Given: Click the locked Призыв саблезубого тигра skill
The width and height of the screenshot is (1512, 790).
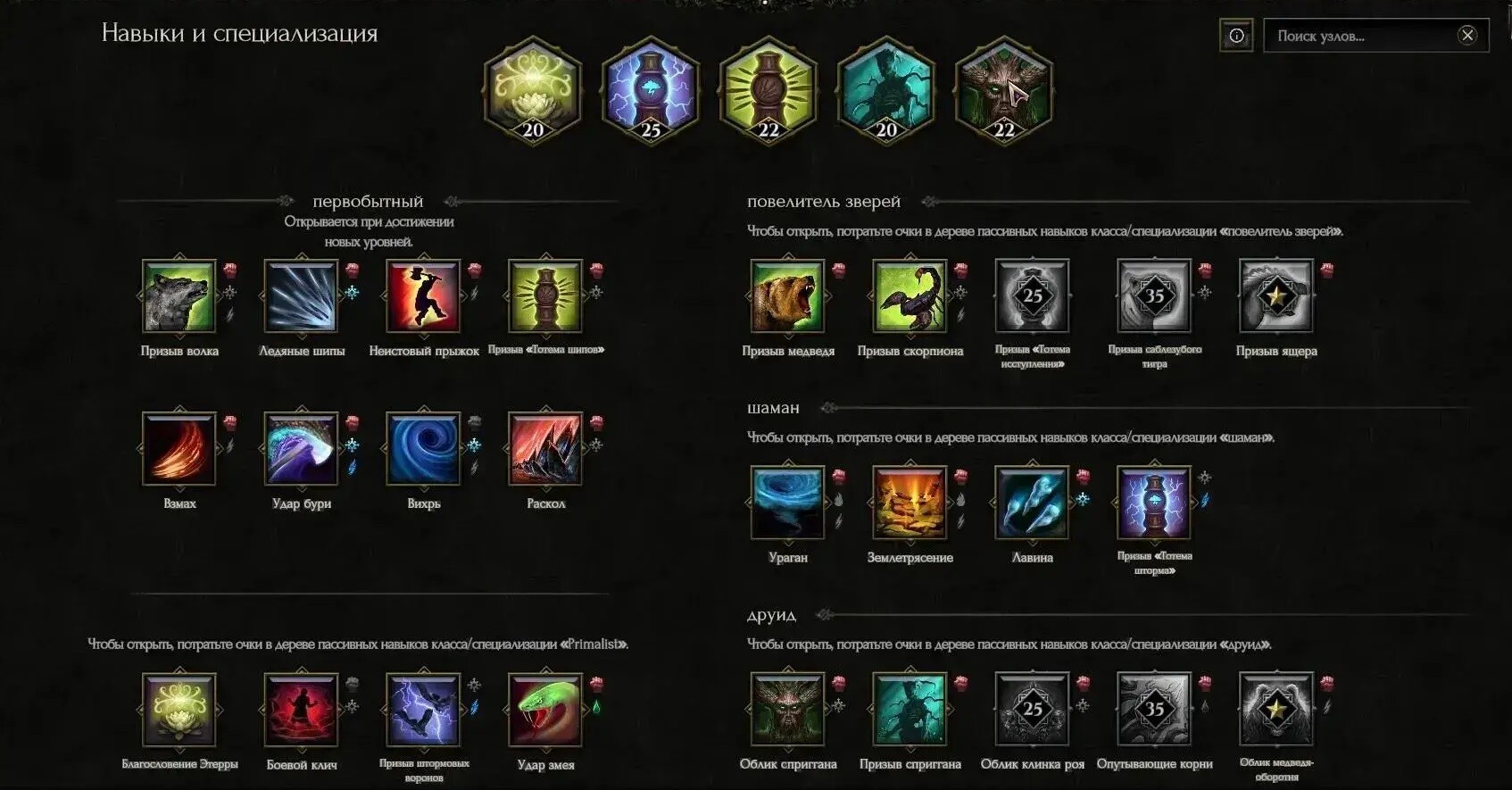Looking at the screenshot, I should pos(1155,296).
